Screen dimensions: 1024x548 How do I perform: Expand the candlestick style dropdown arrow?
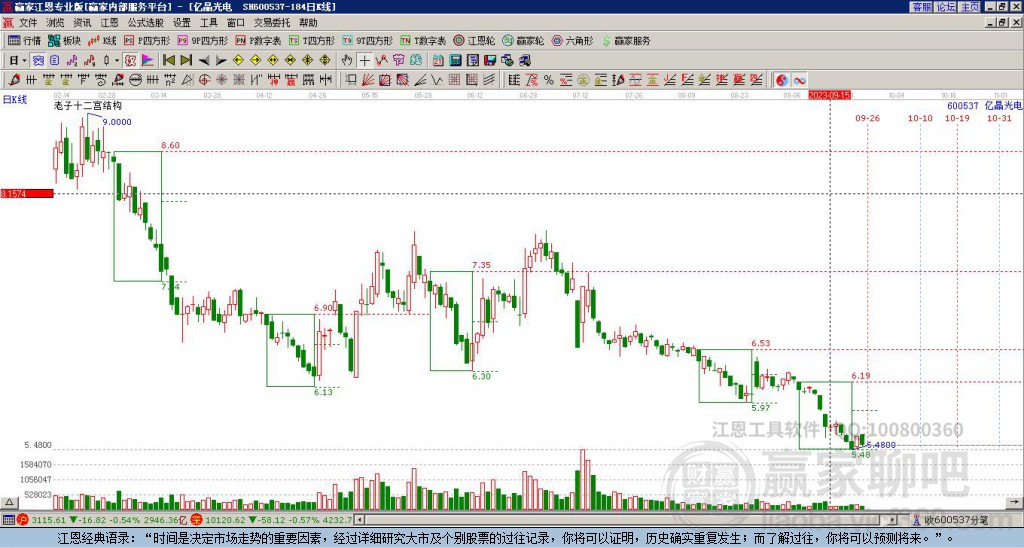pyautogui.click(x=117, y=61)
